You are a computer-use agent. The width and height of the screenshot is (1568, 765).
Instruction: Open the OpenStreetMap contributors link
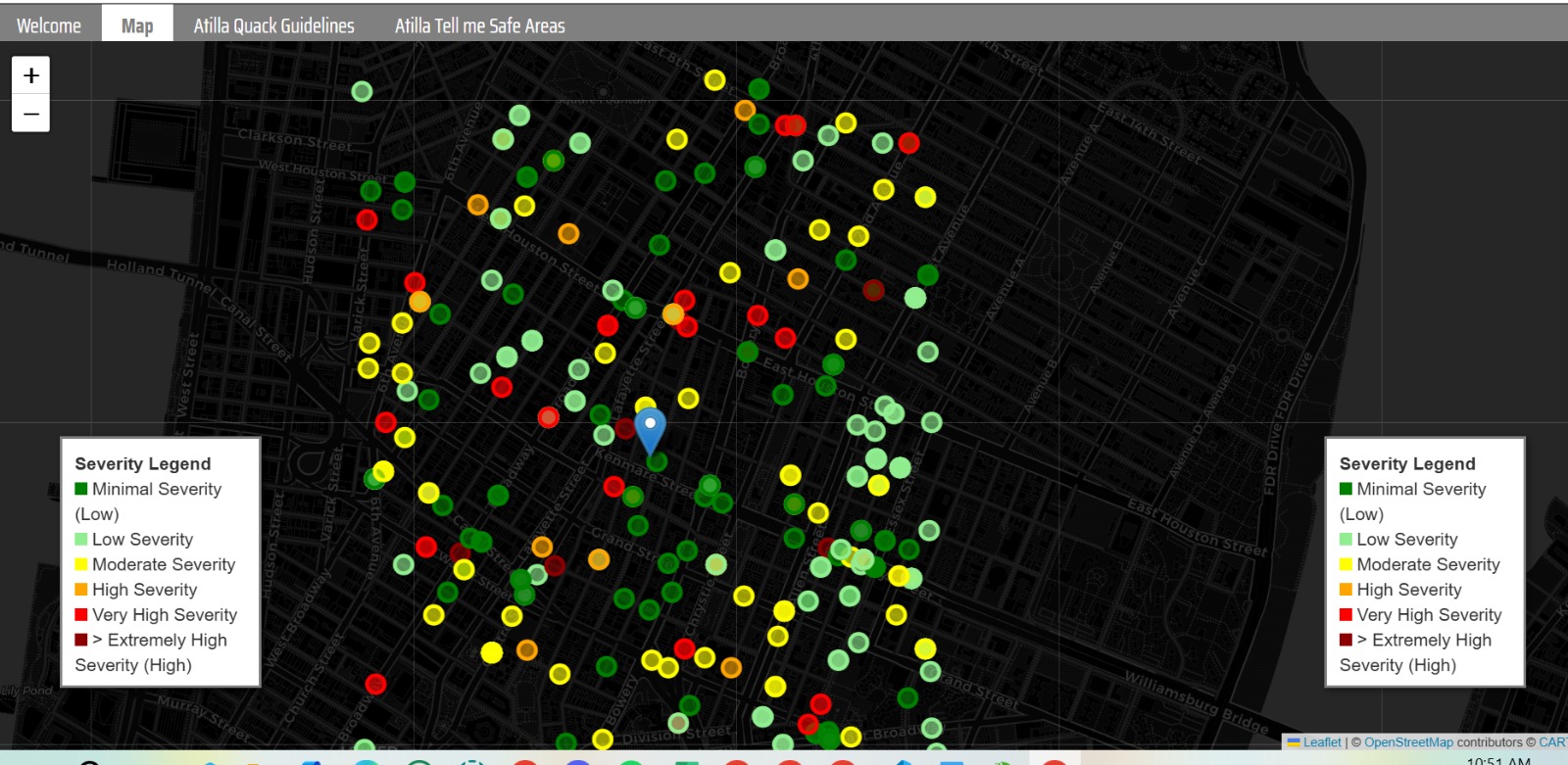[x=1408, y=742]
